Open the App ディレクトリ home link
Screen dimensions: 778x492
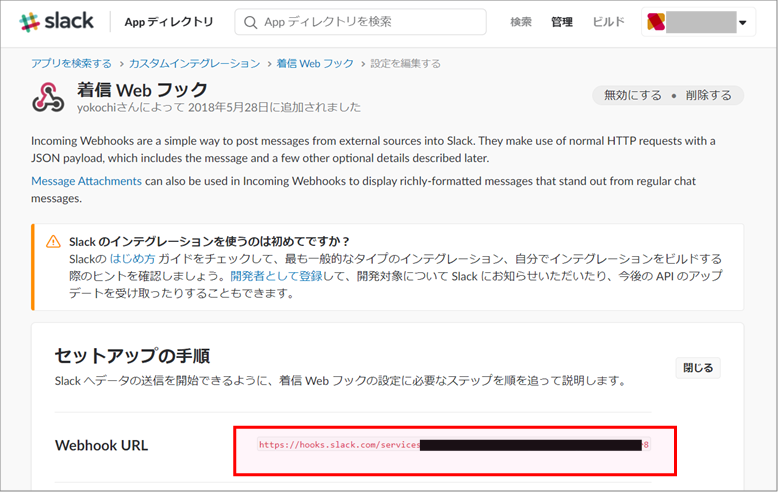point(169,22)
